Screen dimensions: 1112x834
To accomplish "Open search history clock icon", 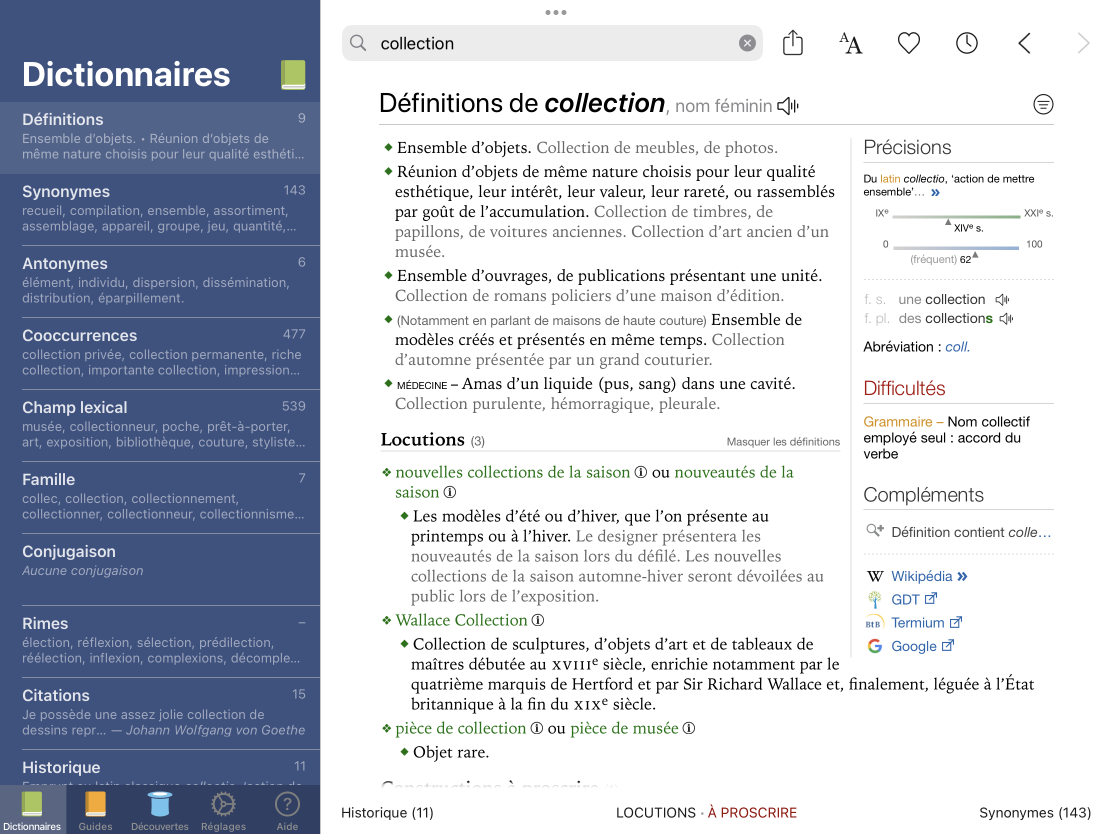I will [x=967, y=43].
